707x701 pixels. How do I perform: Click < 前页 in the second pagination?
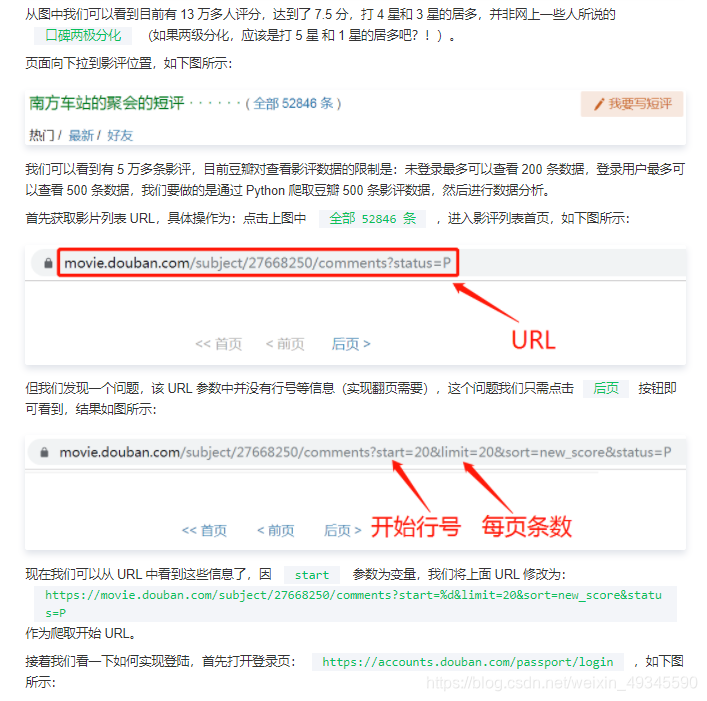click(x=275, y=530)
